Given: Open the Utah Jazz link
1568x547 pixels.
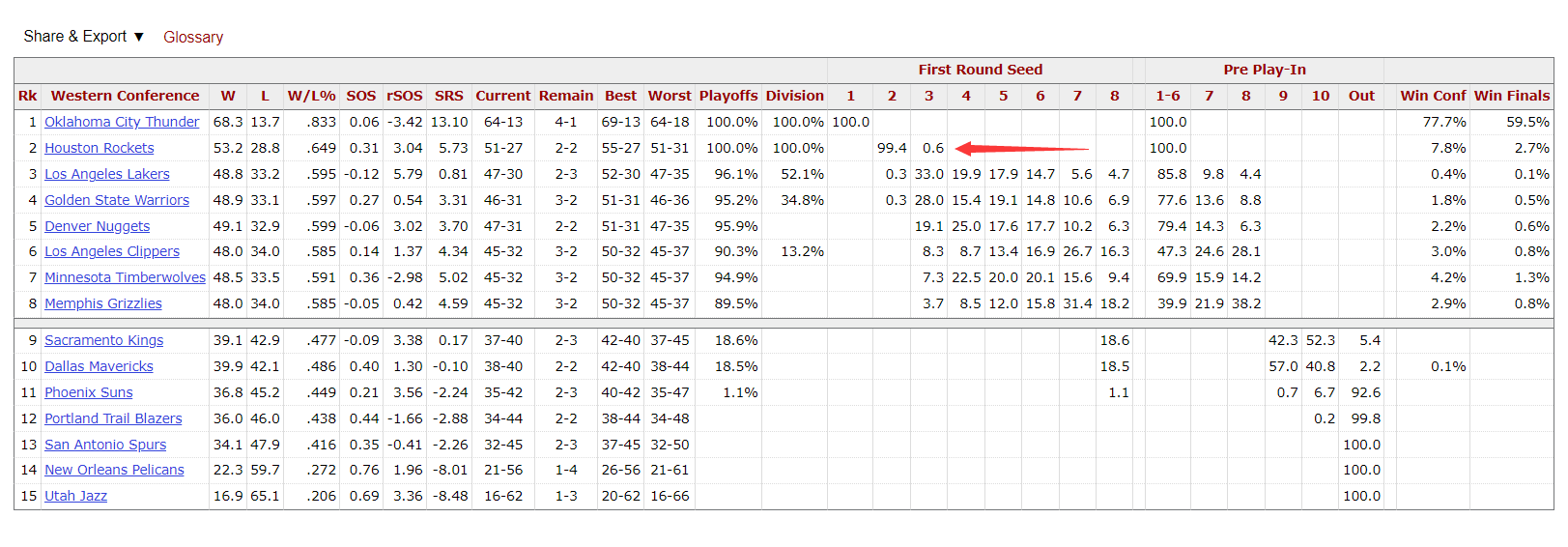Looking at the screenshot, I should 76,496.
